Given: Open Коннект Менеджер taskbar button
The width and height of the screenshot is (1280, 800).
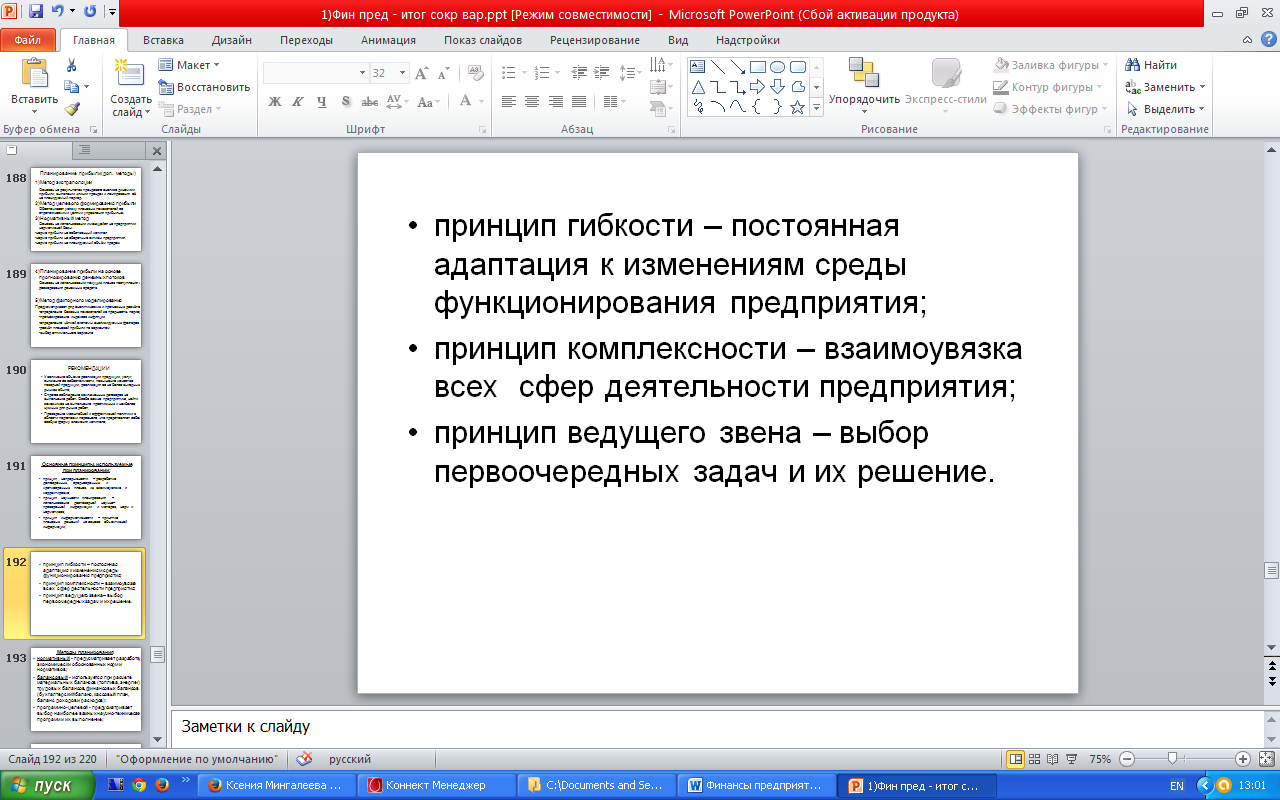Looking at the screenshot, I should (437, 785).
